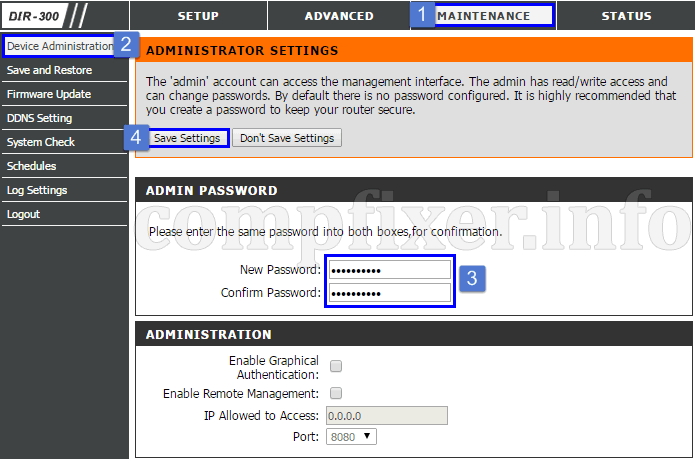Click Don't Save Settings button
This screenshot has width=695, height=459.
[287, 138]
